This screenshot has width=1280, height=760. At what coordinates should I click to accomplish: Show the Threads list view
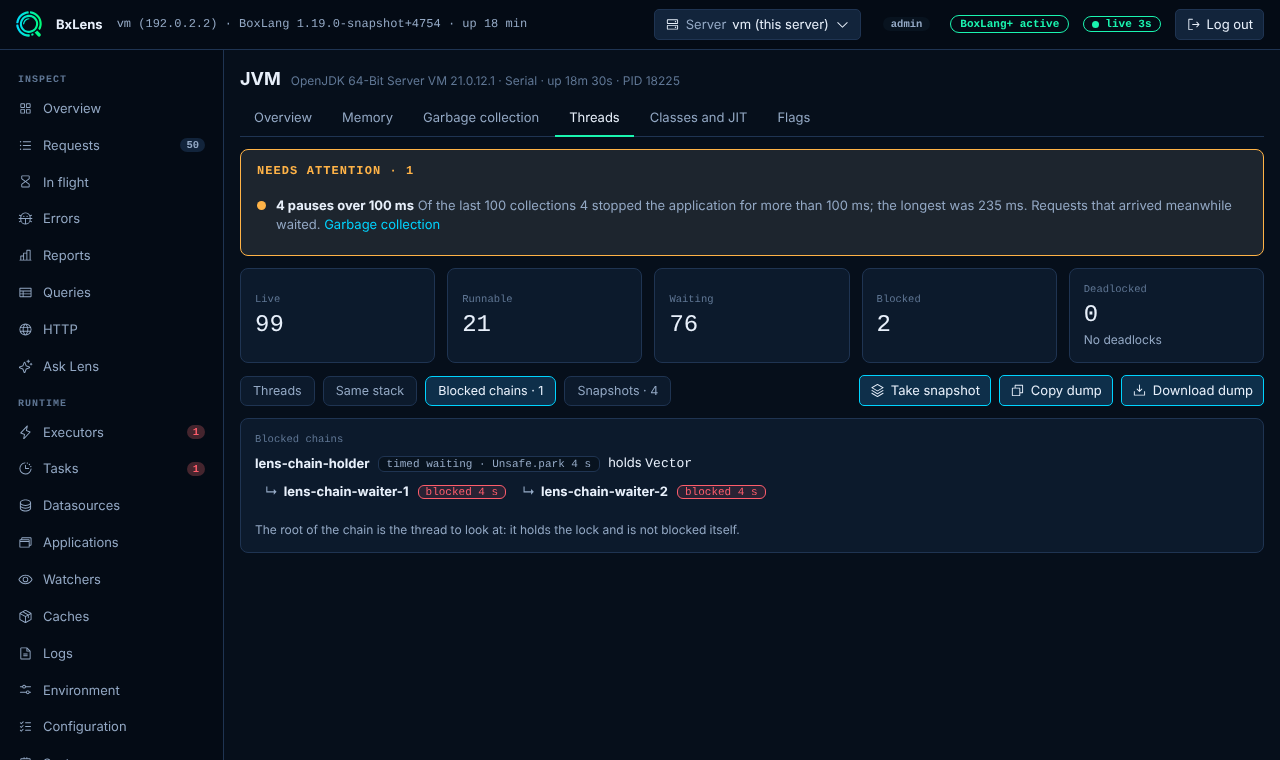click(277, 391)
